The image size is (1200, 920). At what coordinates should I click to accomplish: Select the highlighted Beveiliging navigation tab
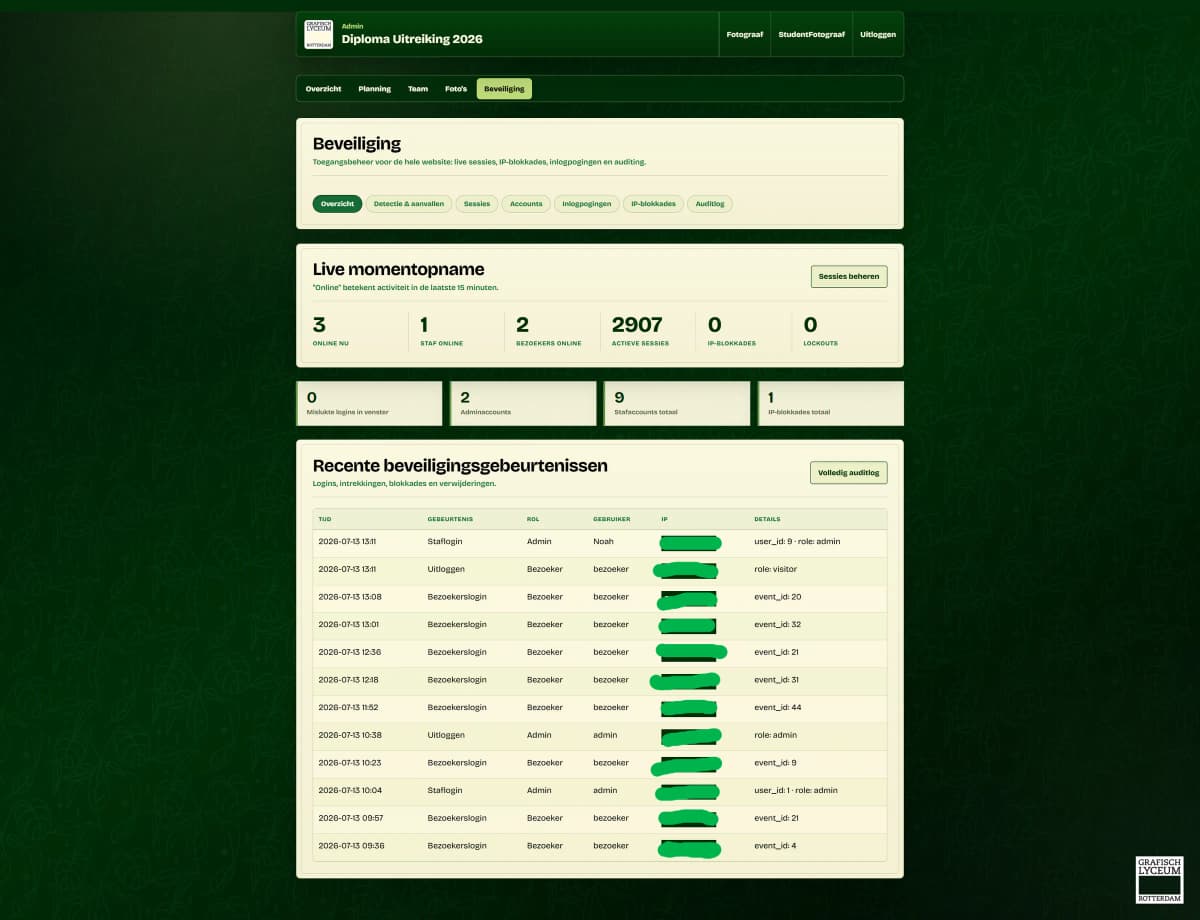click(504, 89)
